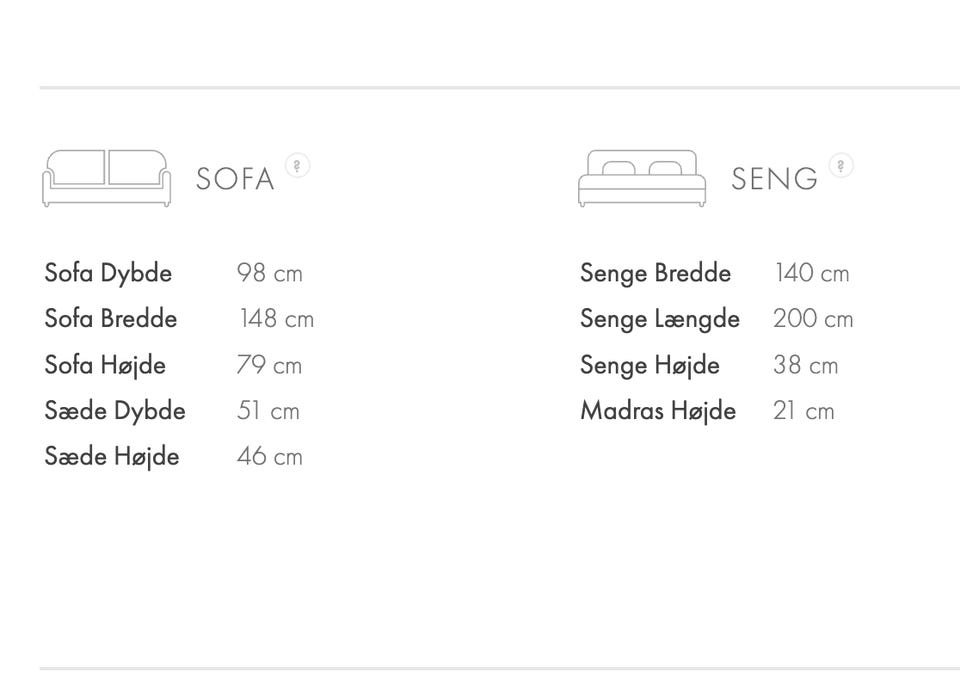The image size is (960, 697).
Task: Click the Sofa Bredde label
Action: click(111, 319)
